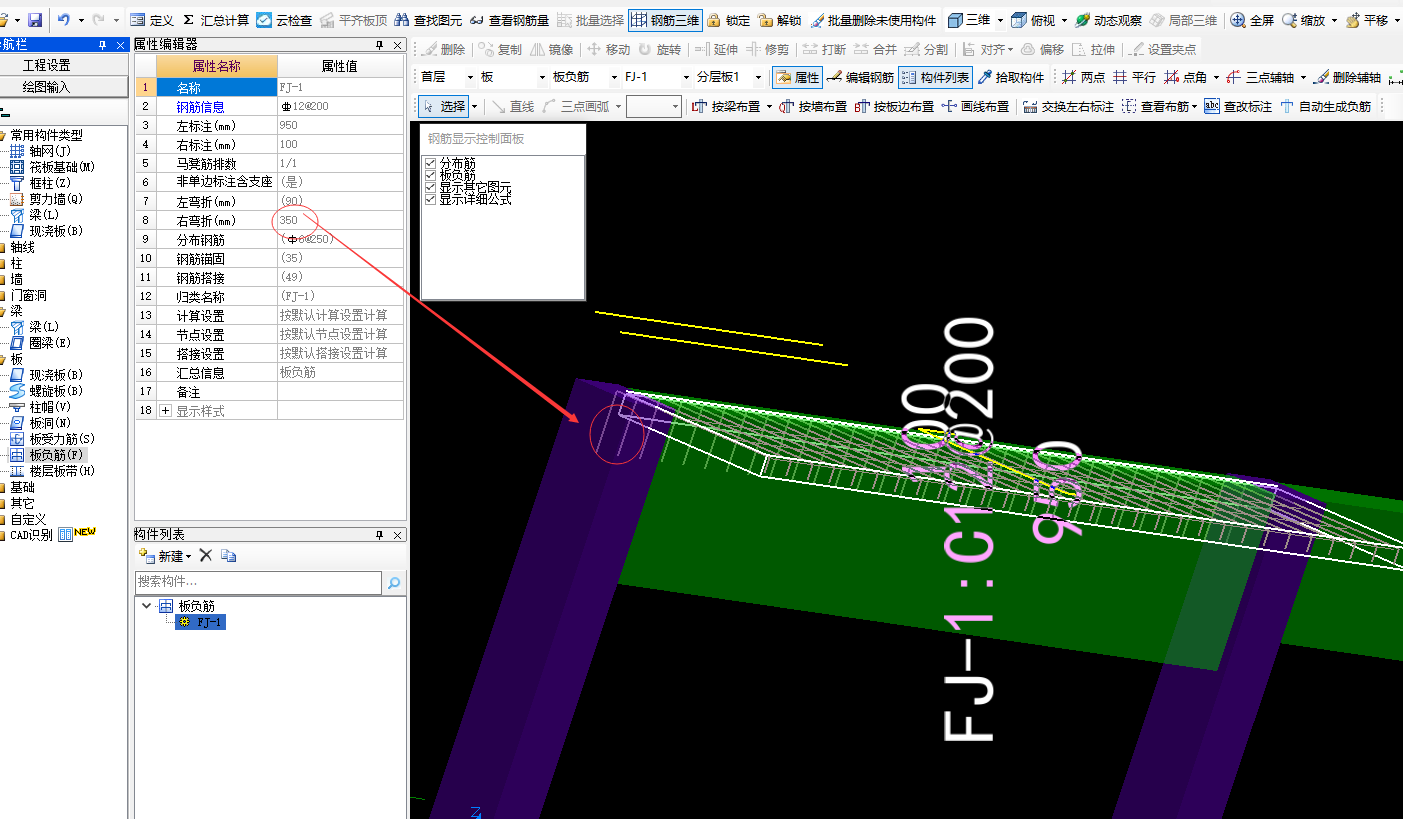Toggle 分布筋 checkbox

(x=430, y=163)
